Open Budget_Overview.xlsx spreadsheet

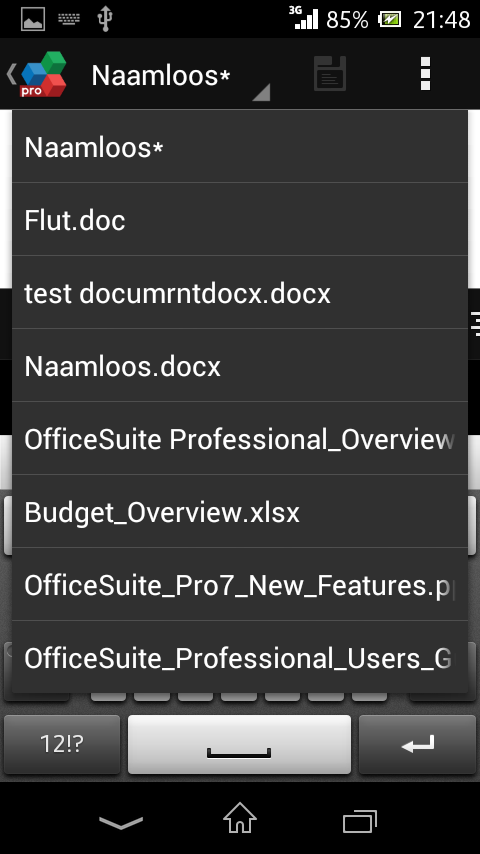(240, 511)
